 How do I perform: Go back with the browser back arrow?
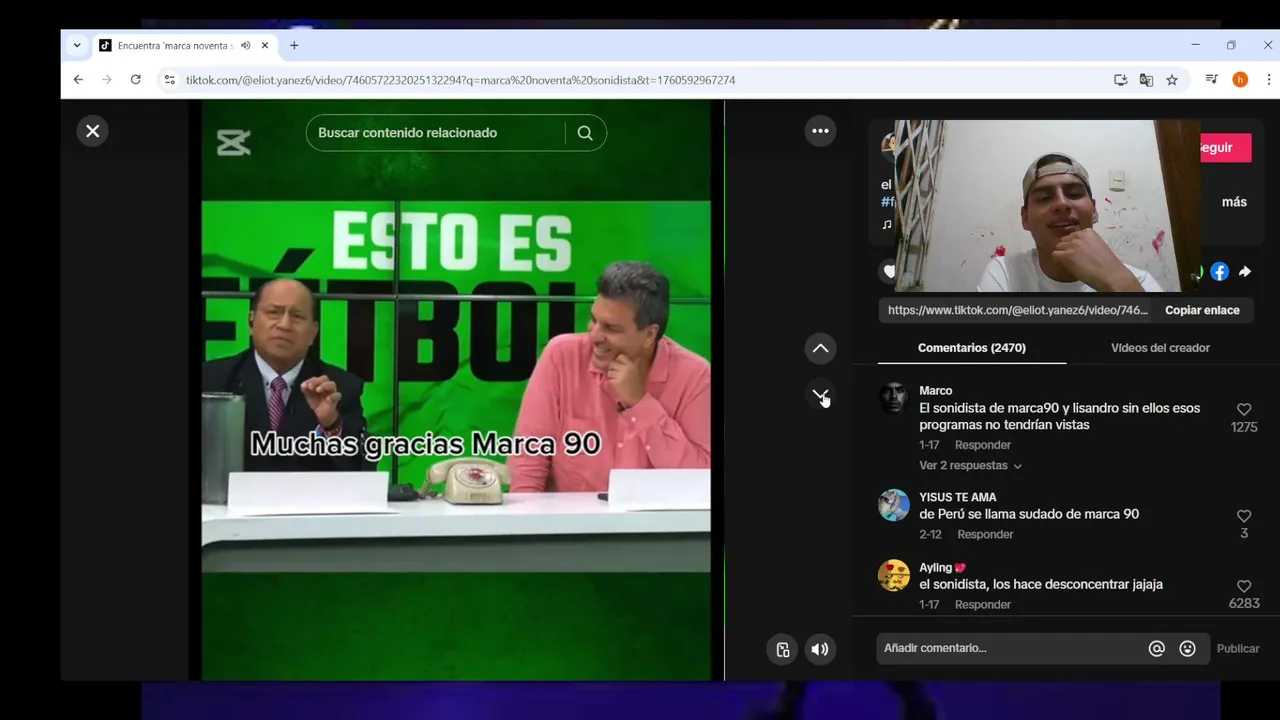pos(78,80)
